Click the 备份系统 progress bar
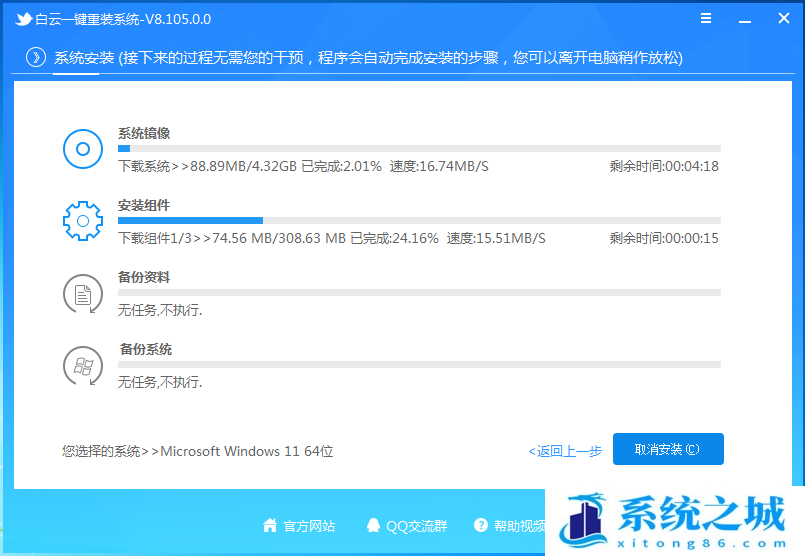 pos(419,365)
